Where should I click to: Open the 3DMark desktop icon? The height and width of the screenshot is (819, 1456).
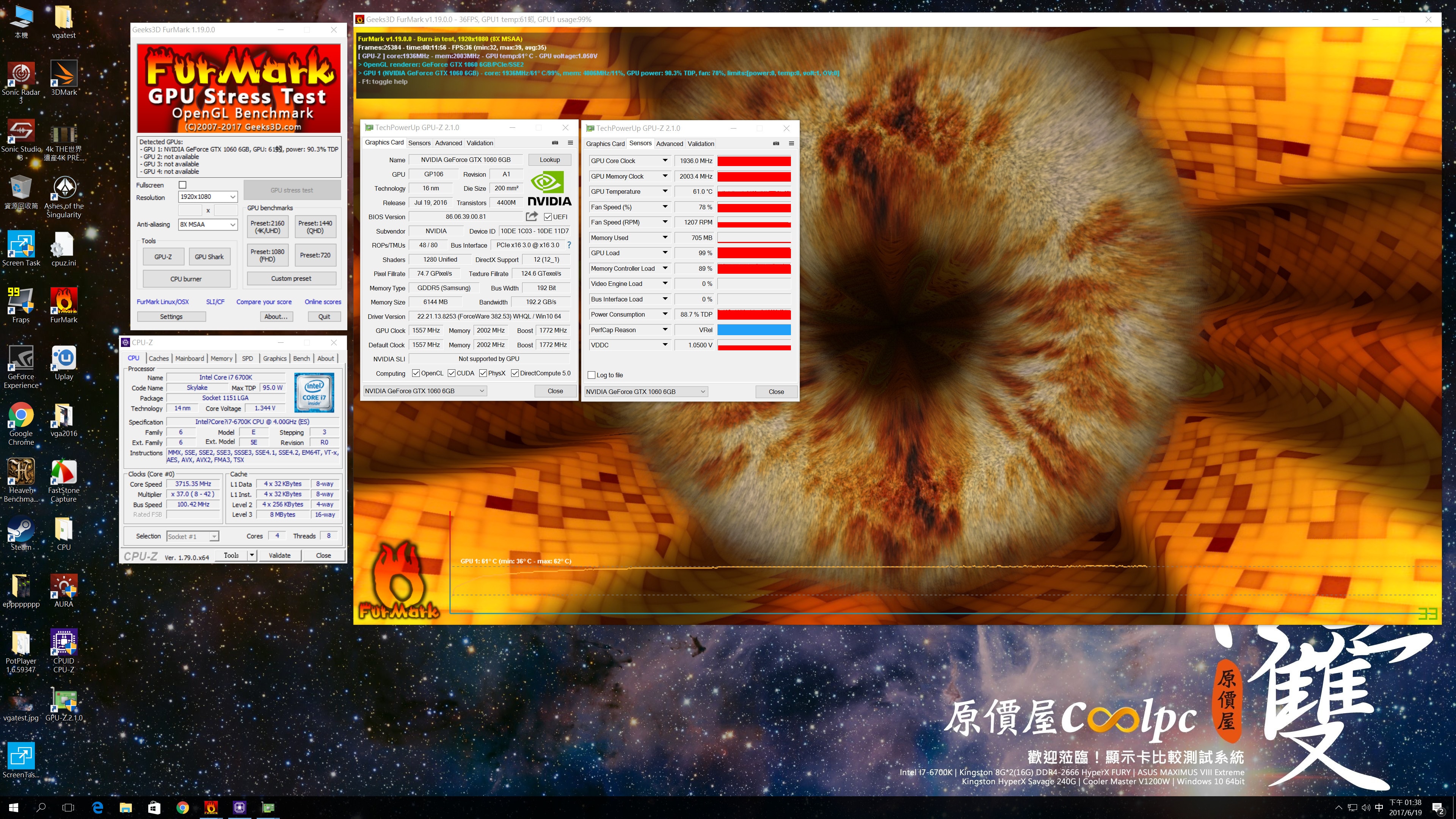(x=63, y=78)
